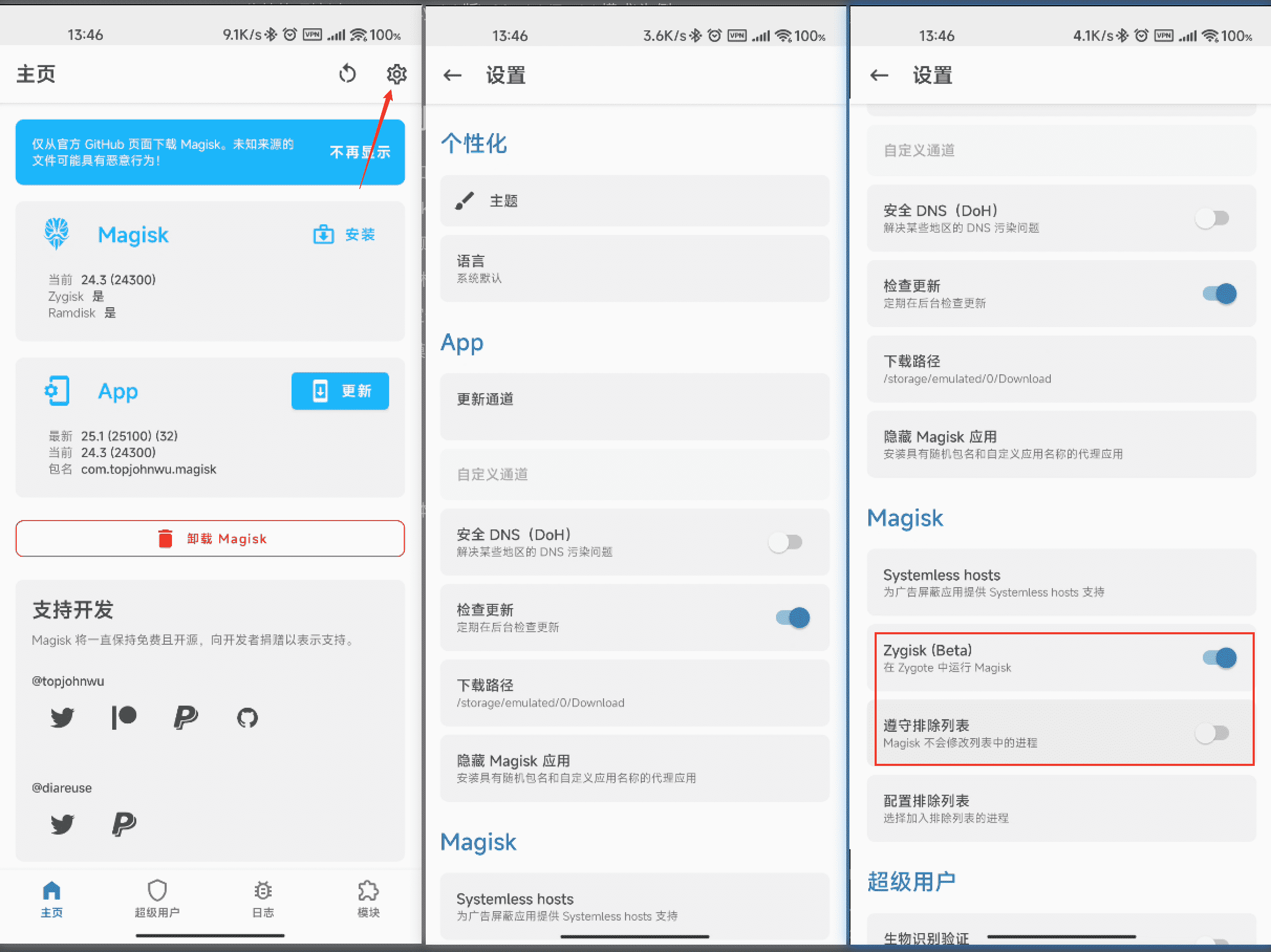Tap the @diareuse developer handle
This screenshot has width=1271, height=952.
pyautogui.click(x=61, y=788)
